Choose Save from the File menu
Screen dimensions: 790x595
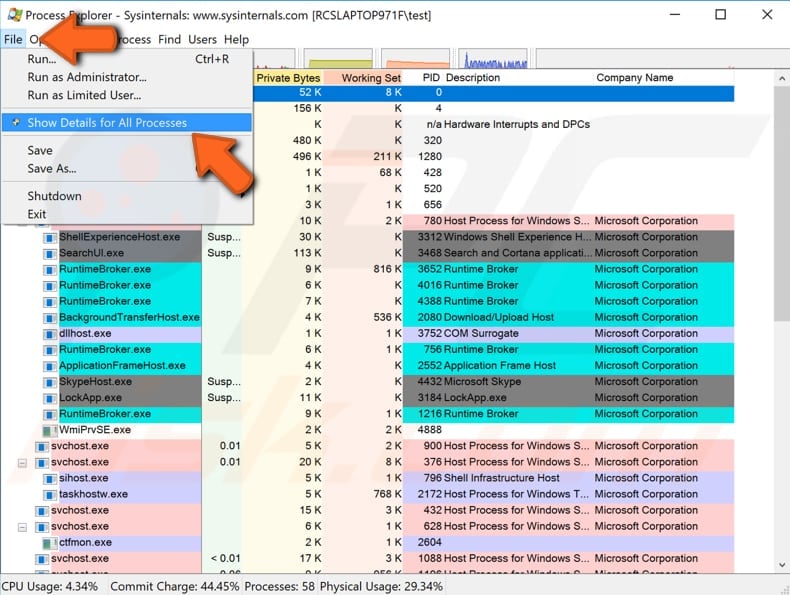click(127, 151)
